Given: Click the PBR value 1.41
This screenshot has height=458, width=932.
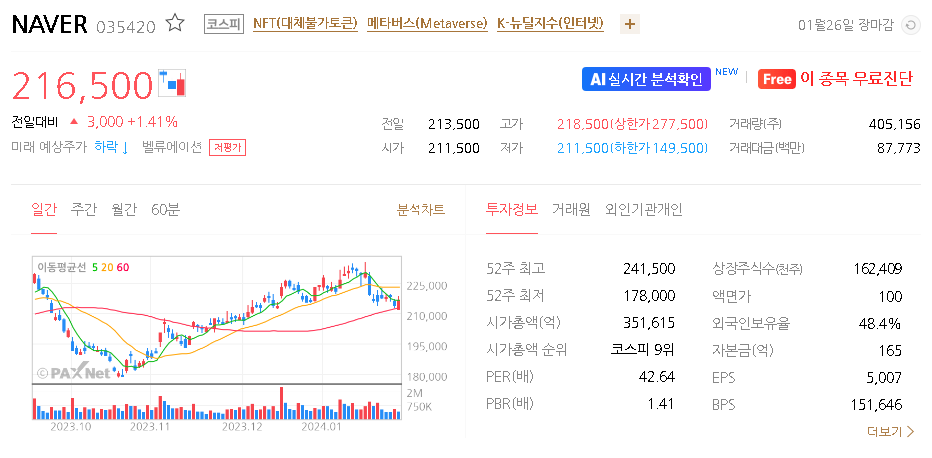Looking at the screenshot, I should coord(661,405).
